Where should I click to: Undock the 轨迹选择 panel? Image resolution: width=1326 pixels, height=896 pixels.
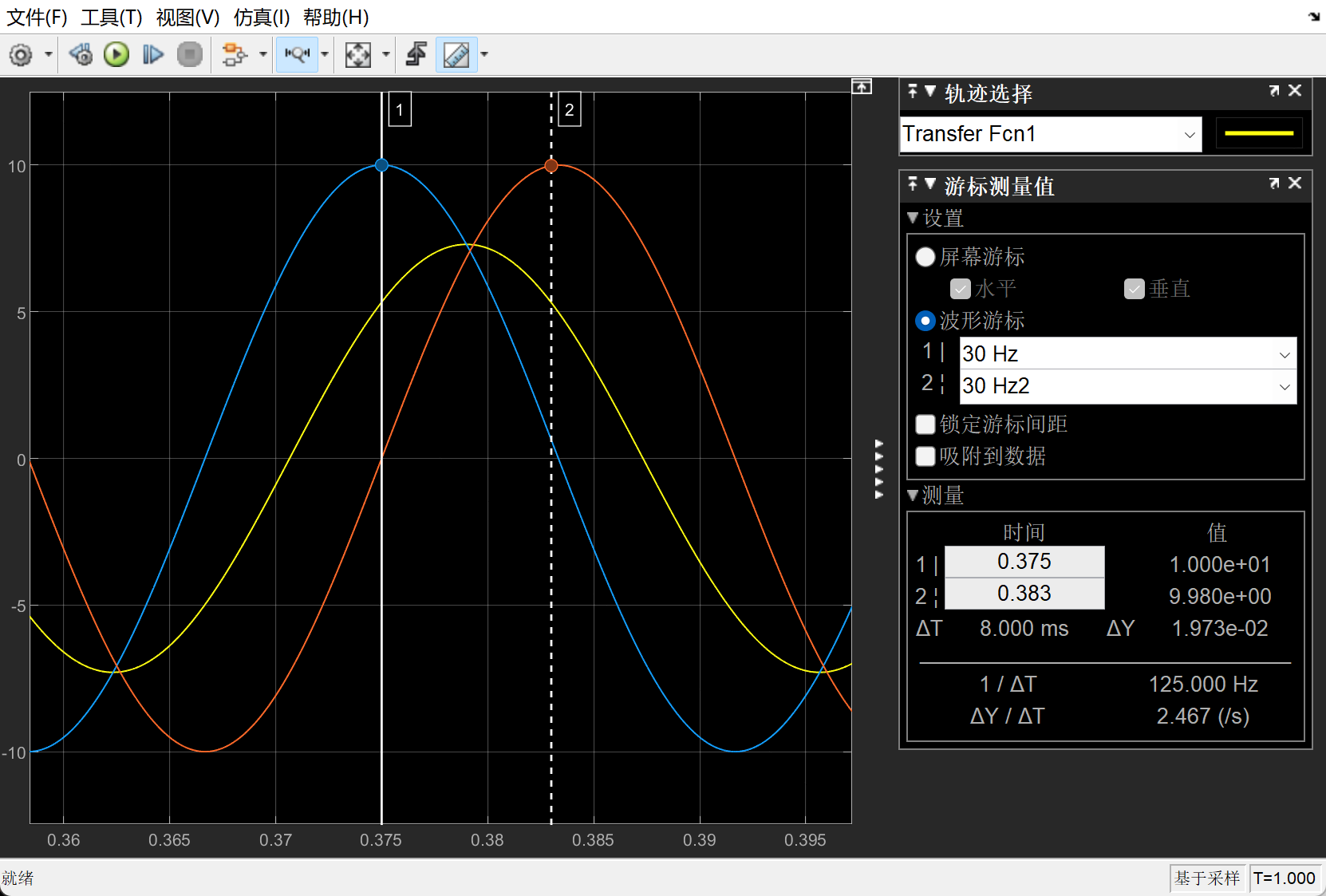click(x=1274, y=91)
